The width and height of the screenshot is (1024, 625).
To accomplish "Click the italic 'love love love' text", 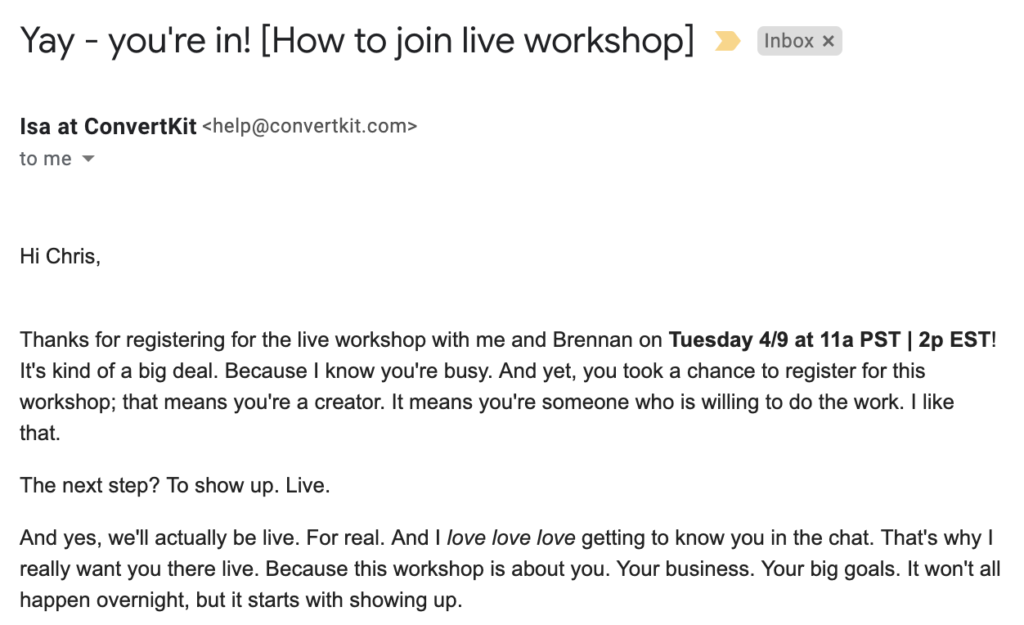I will coord(511,537).
